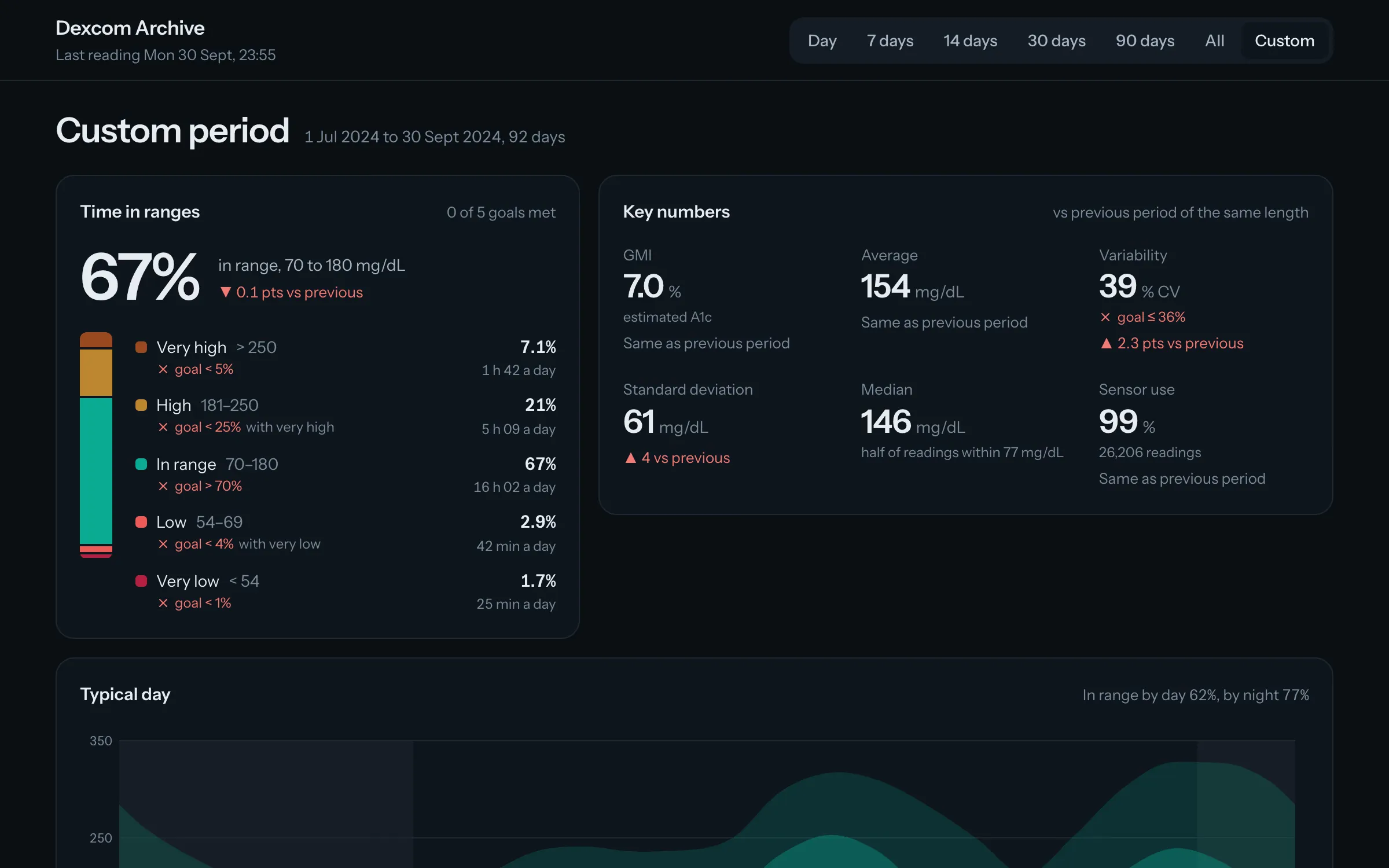
Task: Click the up triangle by 4 vs previous
Action: pos(631,458)
